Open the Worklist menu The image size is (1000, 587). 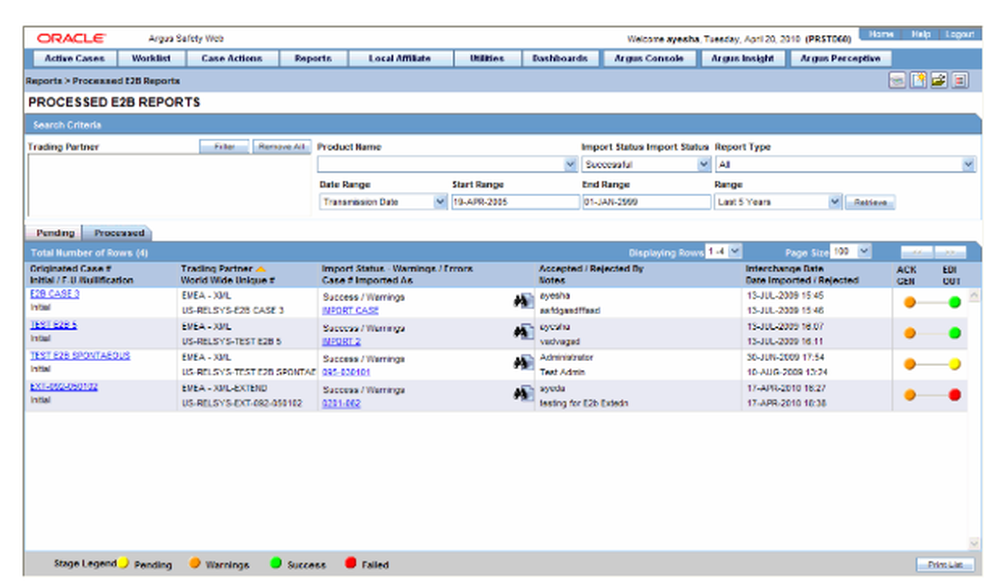(151, 58)
